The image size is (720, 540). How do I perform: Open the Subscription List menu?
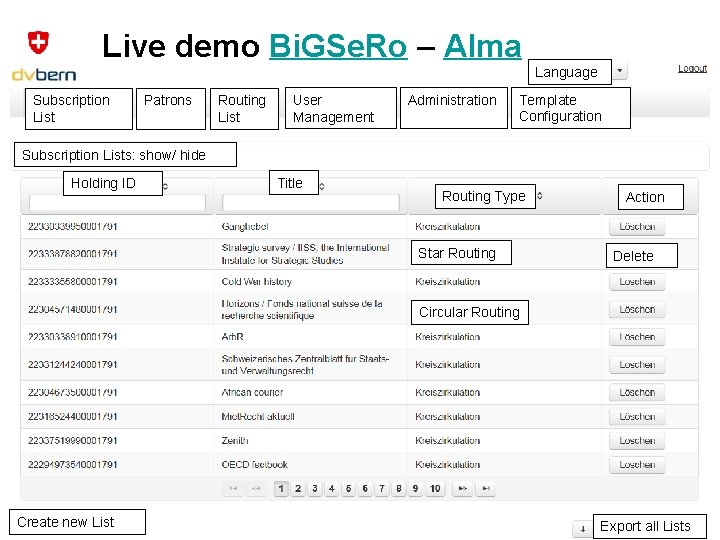tap(79, 109)
